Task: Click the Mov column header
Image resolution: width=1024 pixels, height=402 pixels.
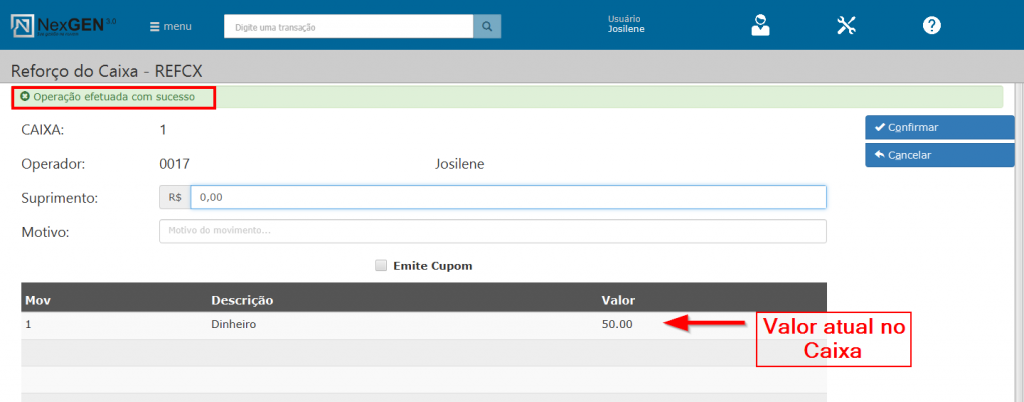Action: (x=38, y=300)
